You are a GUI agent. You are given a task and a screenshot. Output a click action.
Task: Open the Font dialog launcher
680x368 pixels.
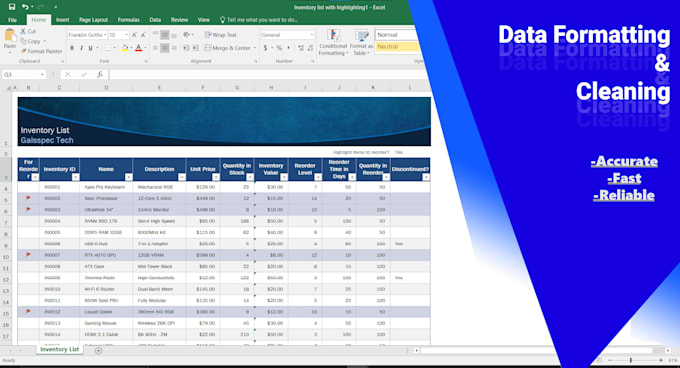[146, 62]
